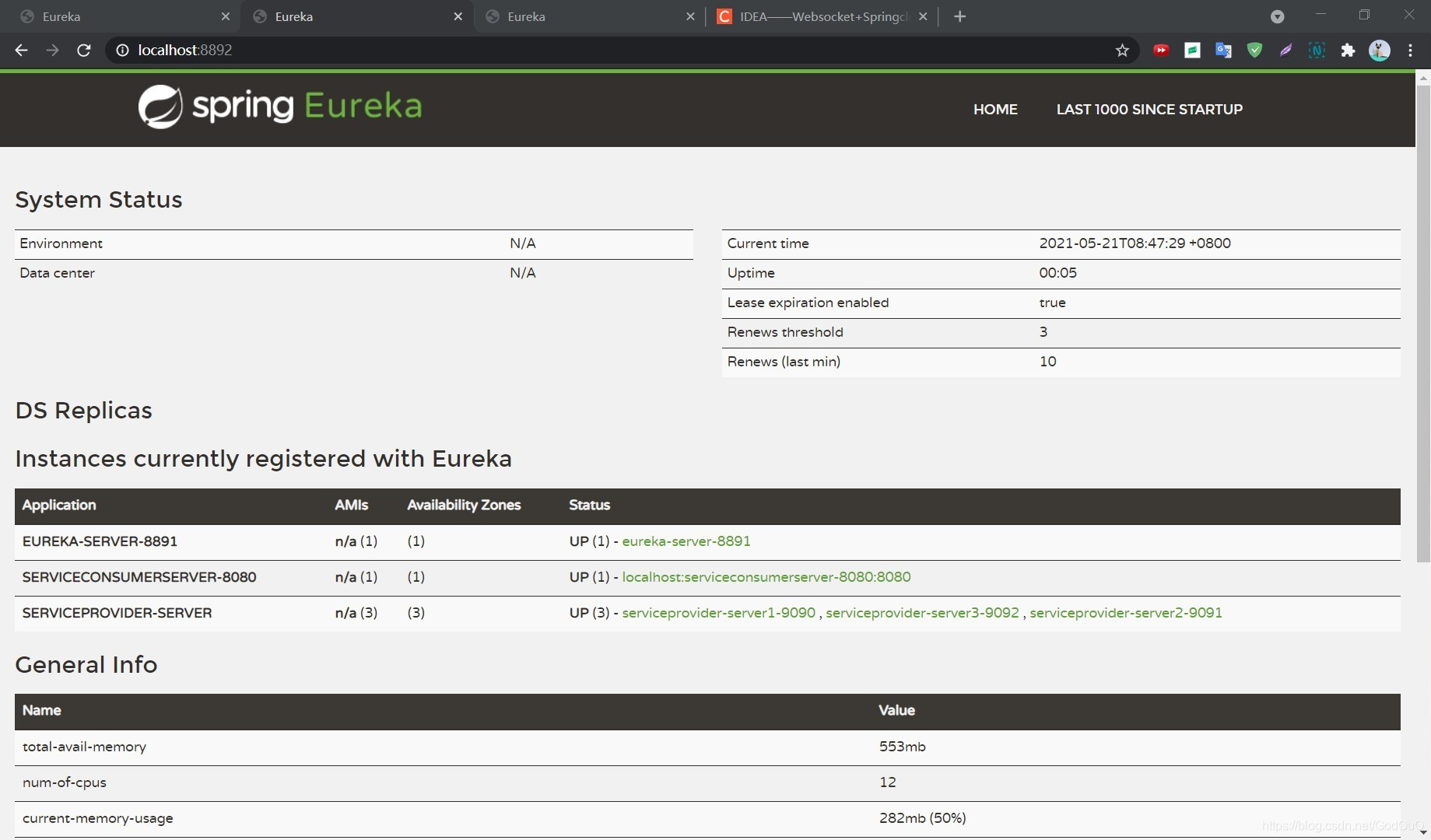Go back with the browser back arrow
Screen dimensions: 1431x840
[22, 51]
